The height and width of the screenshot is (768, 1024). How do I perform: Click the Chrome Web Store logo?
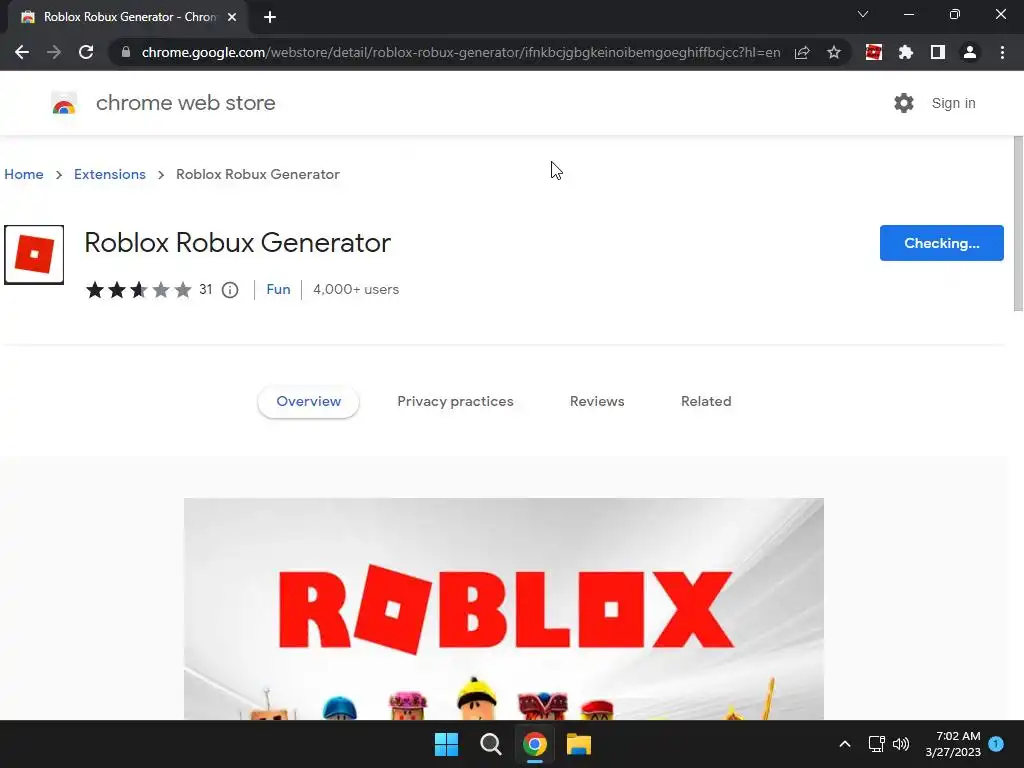(x=64, y=103)
